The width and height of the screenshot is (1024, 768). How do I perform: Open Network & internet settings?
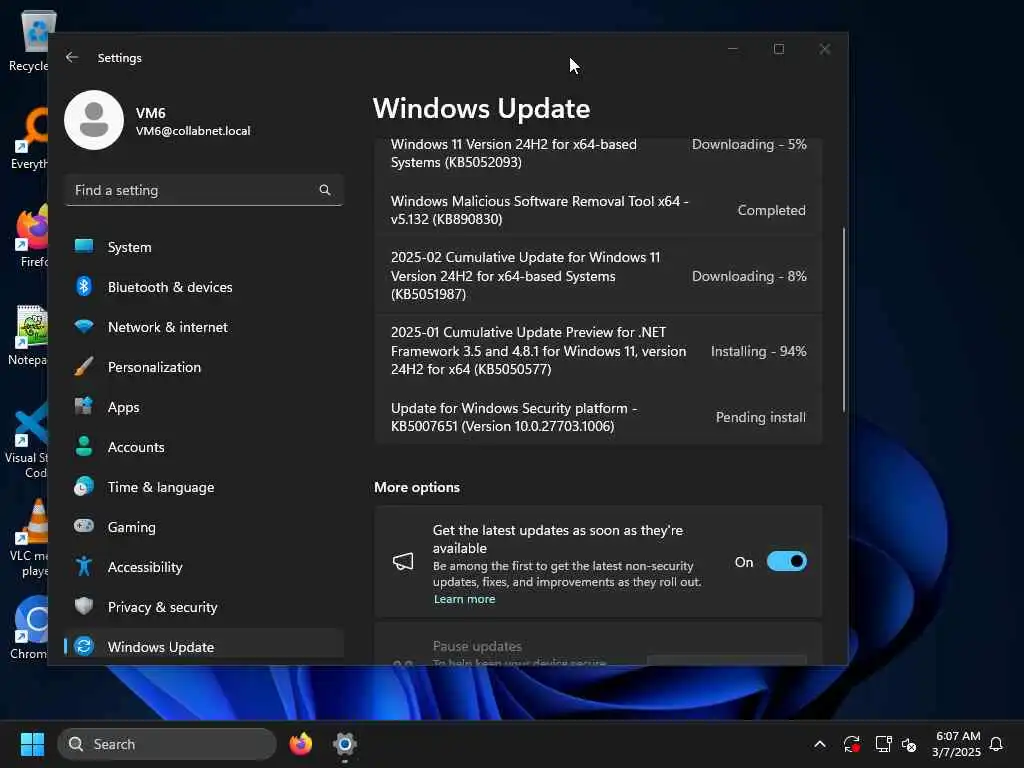pyautogui.click(x=204, y=327)
